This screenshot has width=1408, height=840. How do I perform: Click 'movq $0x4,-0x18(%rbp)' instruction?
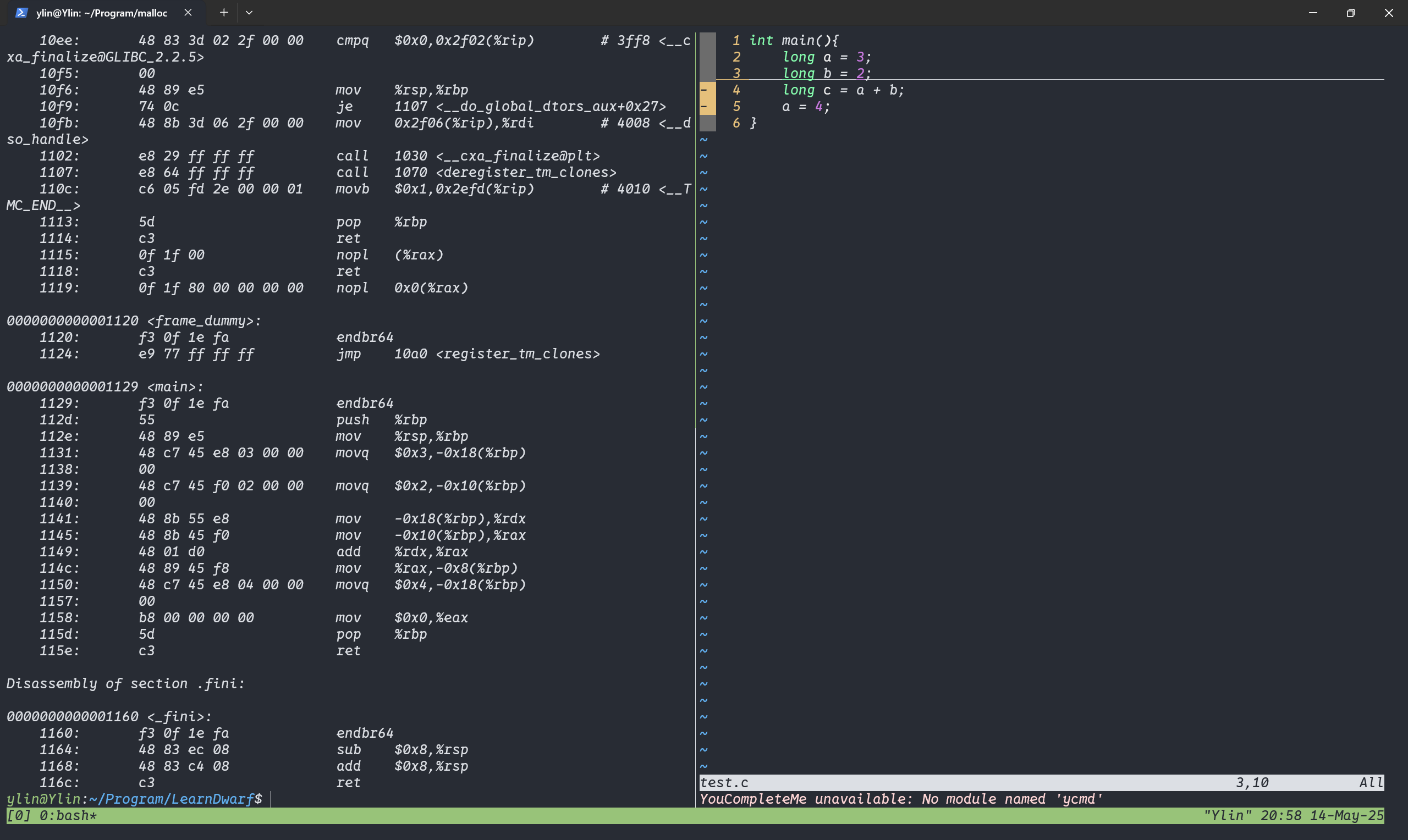(x=431, y=585)
